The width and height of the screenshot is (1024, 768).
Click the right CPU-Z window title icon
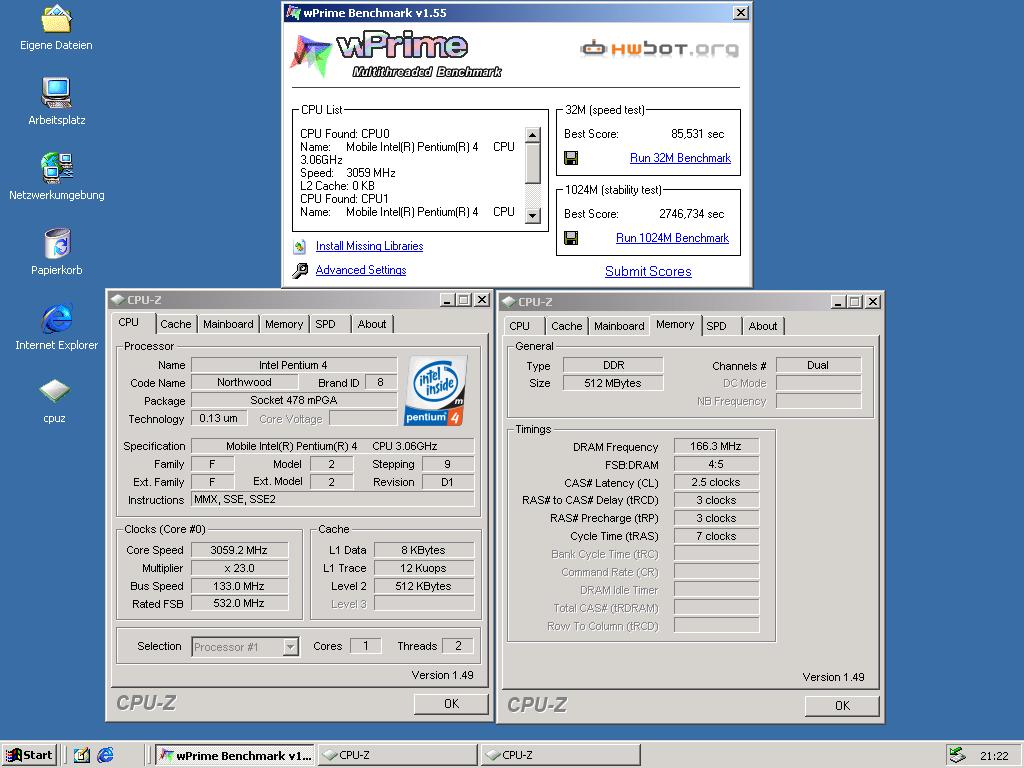[509, 302]
